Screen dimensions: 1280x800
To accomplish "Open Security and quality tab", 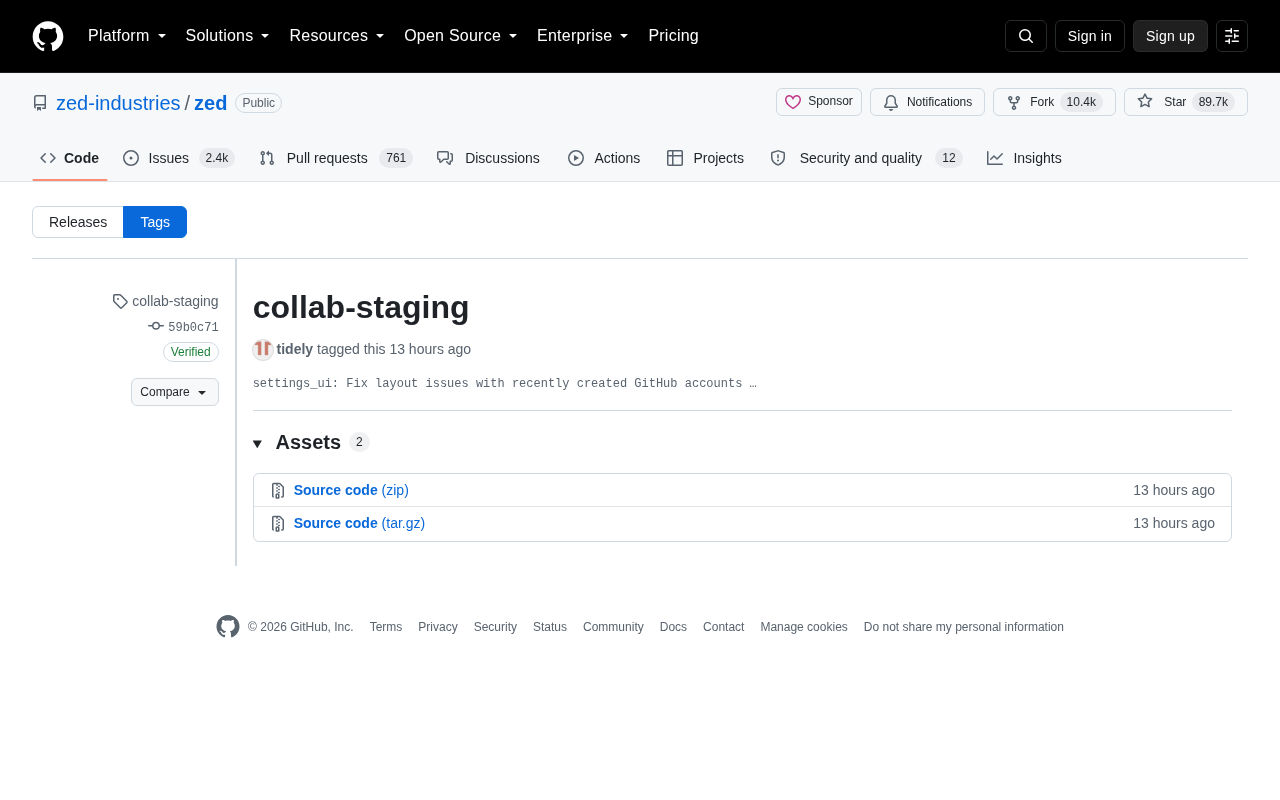I will pos(866,158).
